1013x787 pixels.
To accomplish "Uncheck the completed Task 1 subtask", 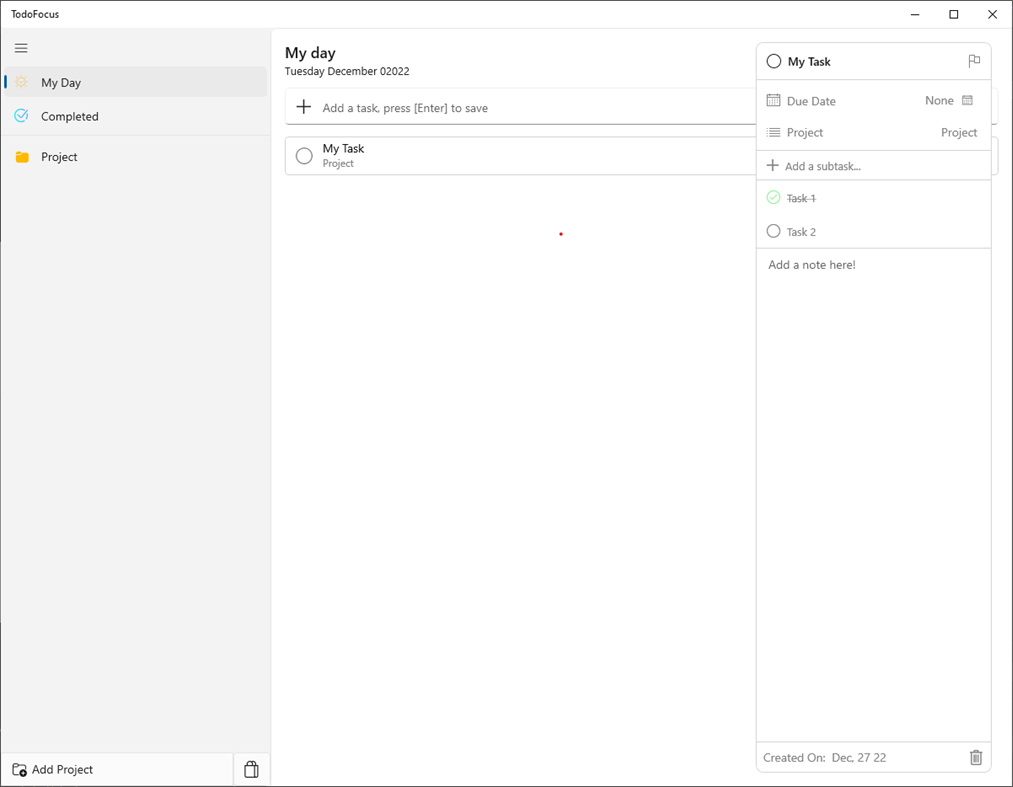I will click(773, 198).
